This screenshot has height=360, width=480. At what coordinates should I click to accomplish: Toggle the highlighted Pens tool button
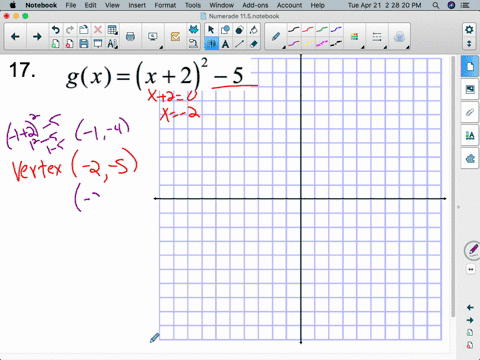coord(211,44)
